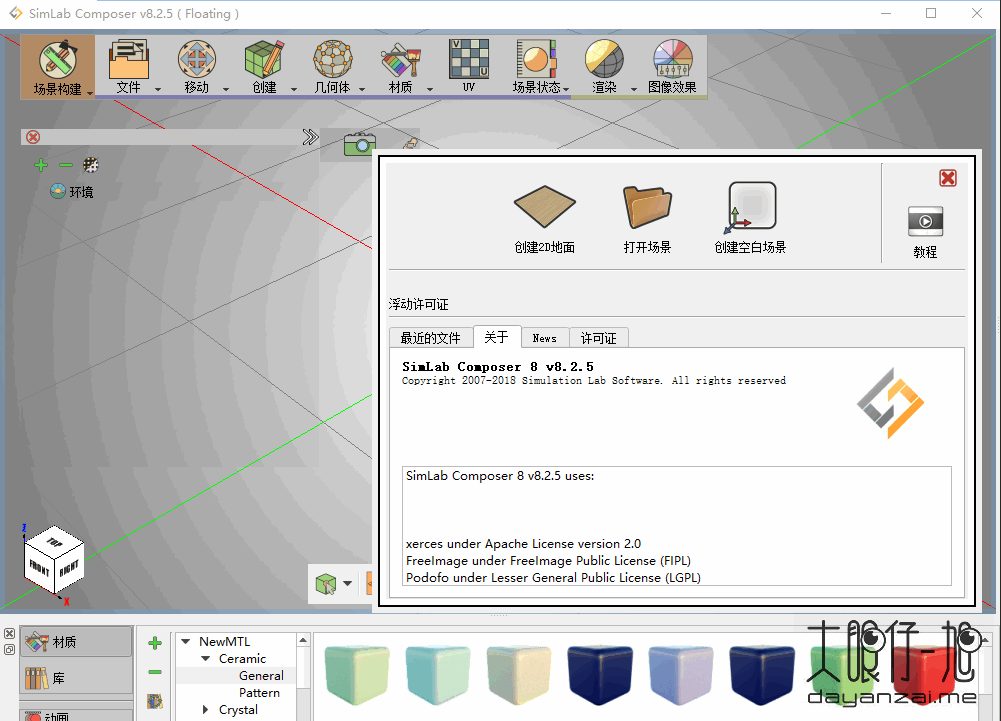Select the General material category
The height and width of the screenshot is (721, 1001).
261,675
